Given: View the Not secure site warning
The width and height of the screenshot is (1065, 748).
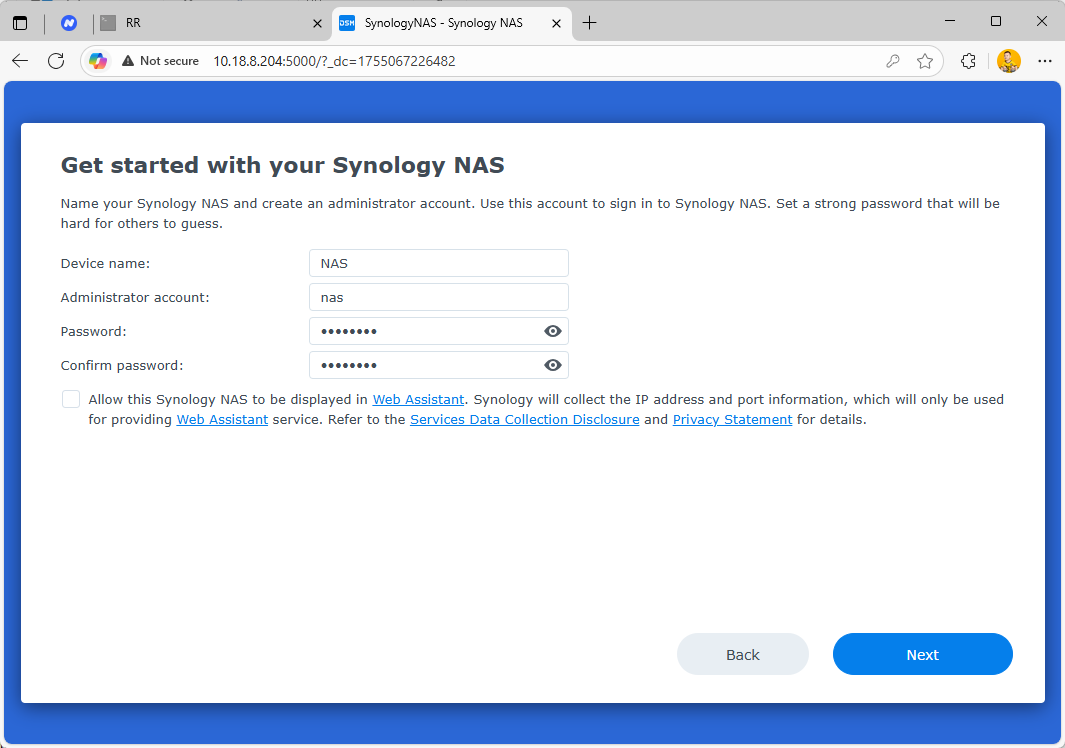Looking at the screenshot, I should (x=160, y=61).
